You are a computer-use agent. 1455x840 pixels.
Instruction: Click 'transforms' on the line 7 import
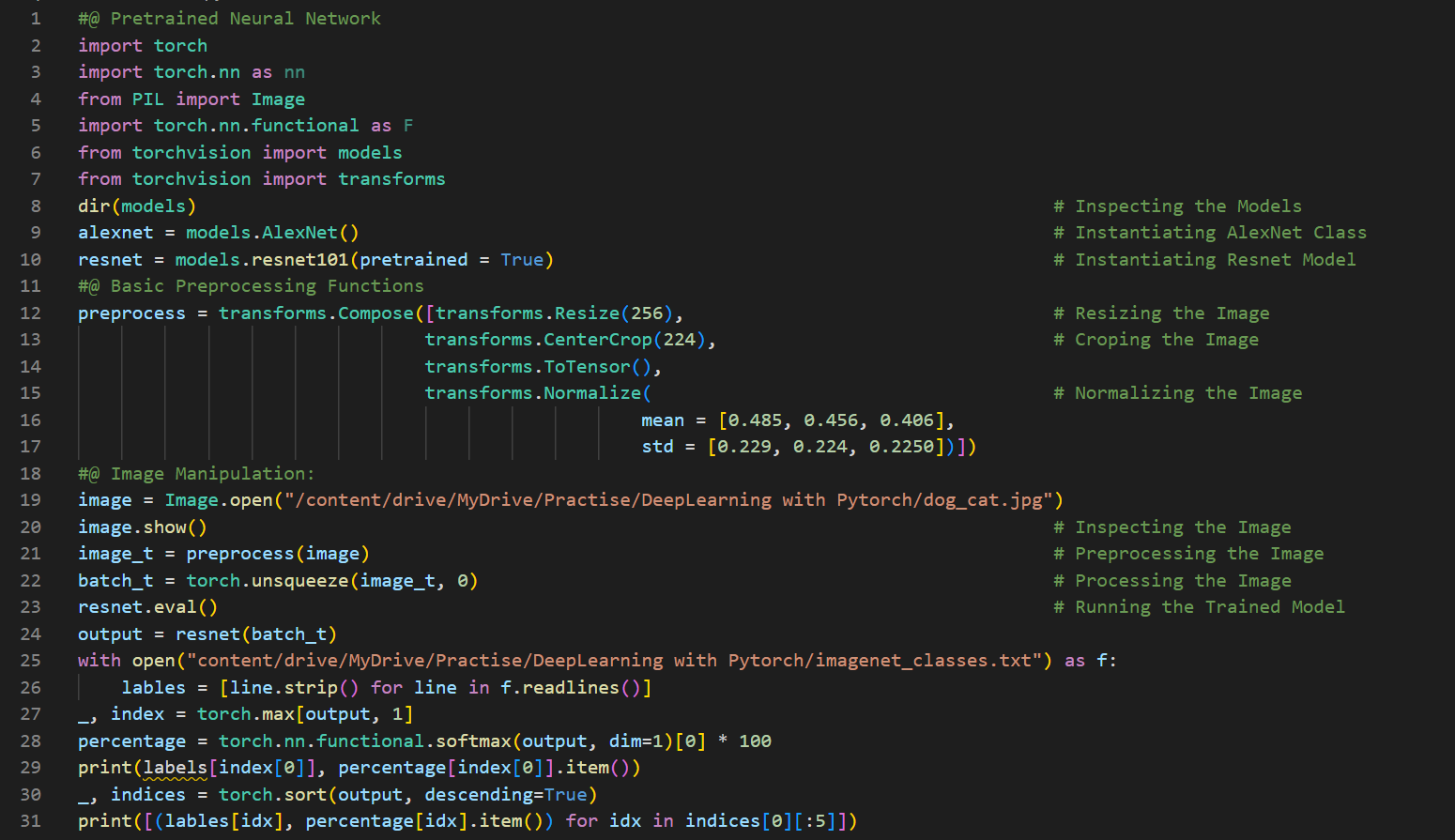tap(391, 179)
